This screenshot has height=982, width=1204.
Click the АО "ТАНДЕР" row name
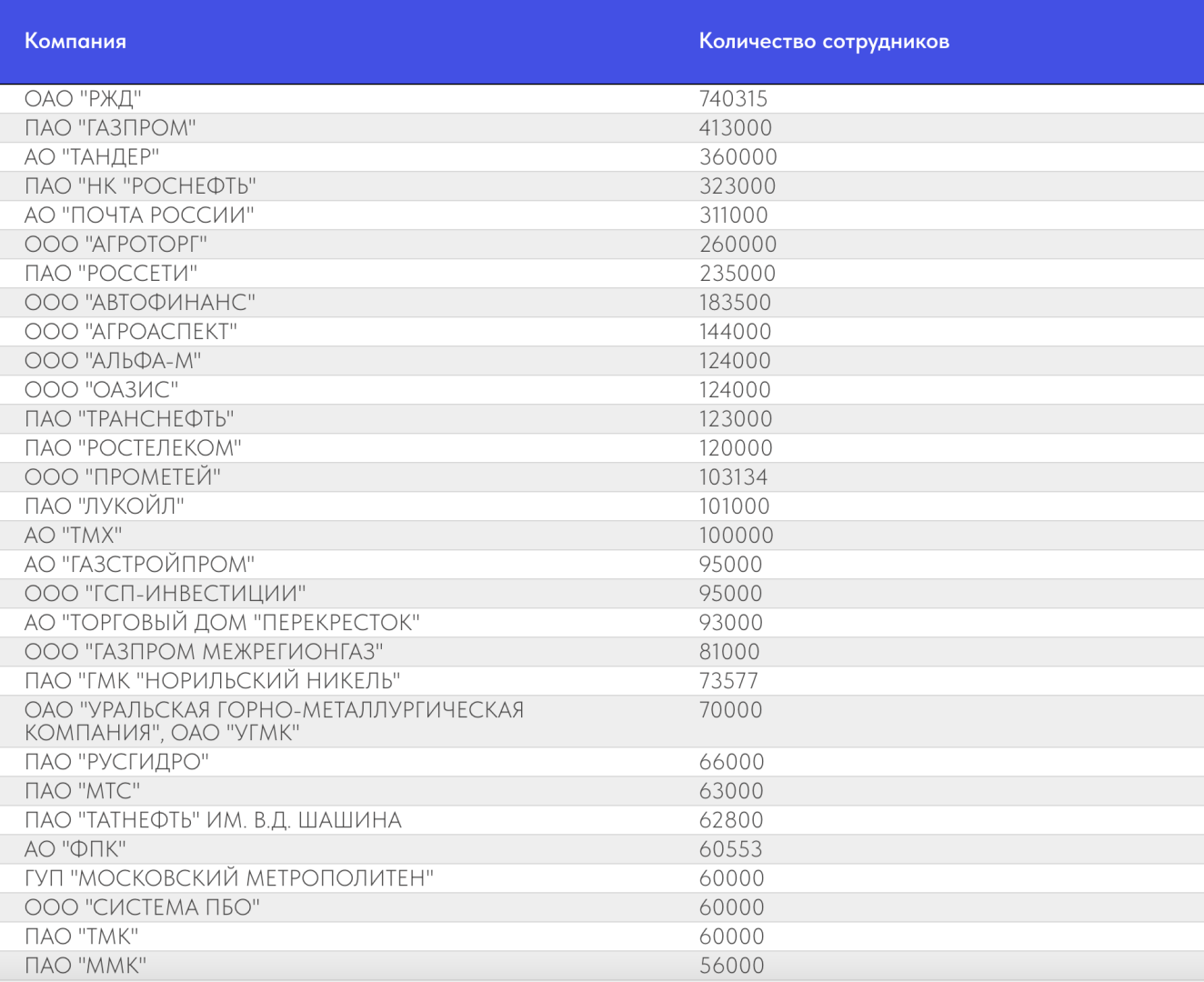92,156
